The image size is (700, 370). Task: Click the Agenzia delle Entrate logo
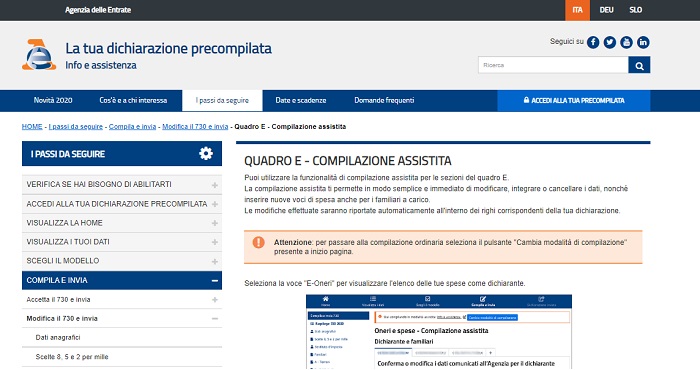39,55
